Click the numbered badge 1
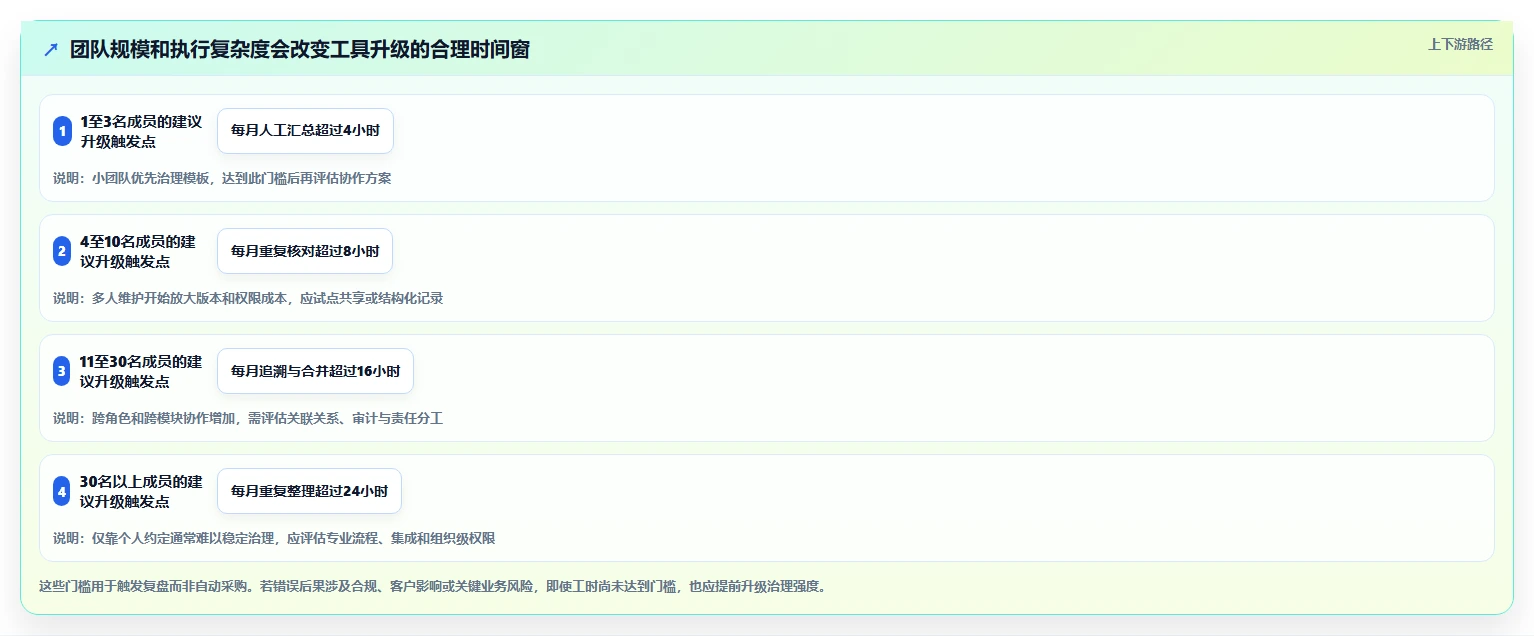 tap(62, 131)
